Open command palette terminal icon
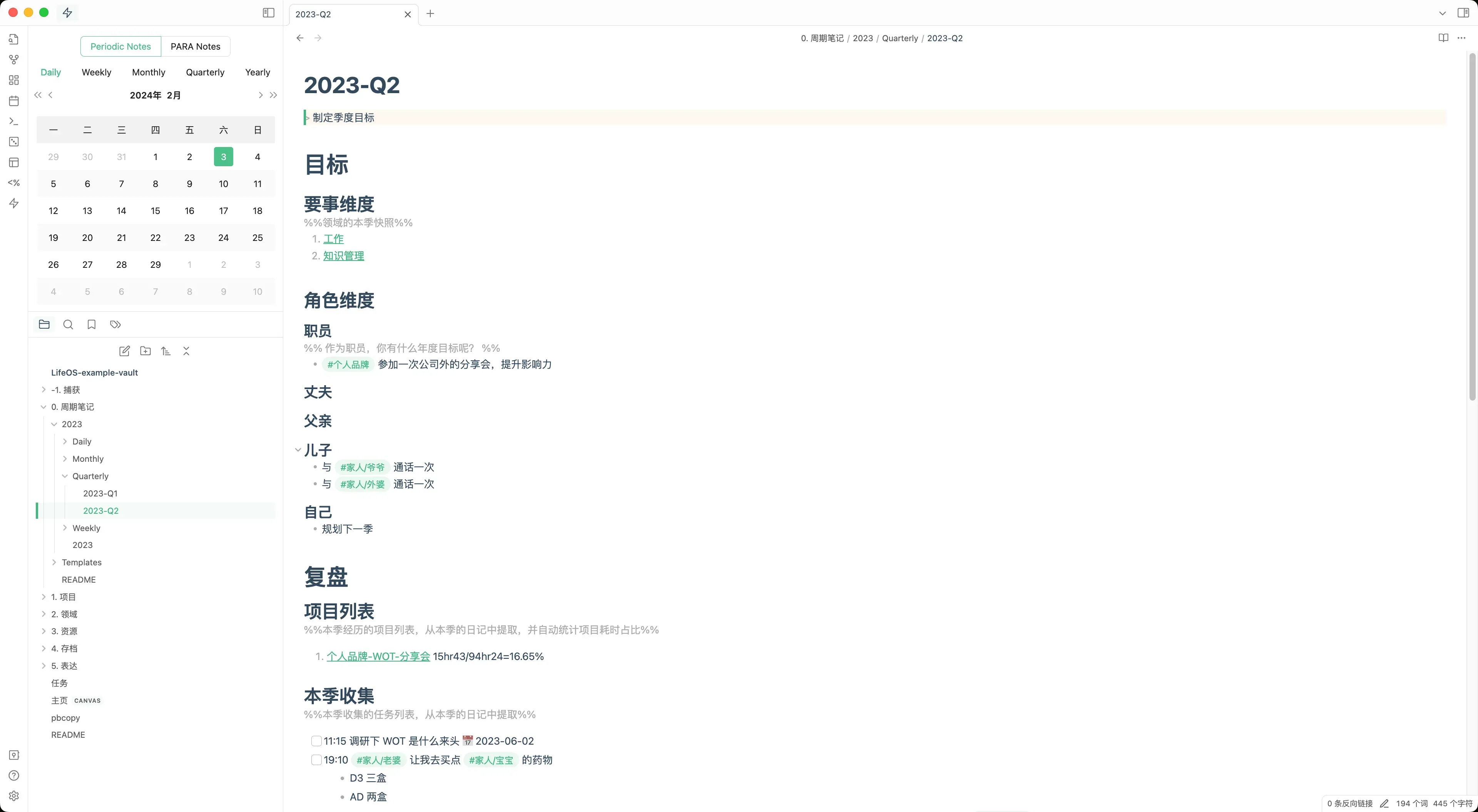 (14, 122)
